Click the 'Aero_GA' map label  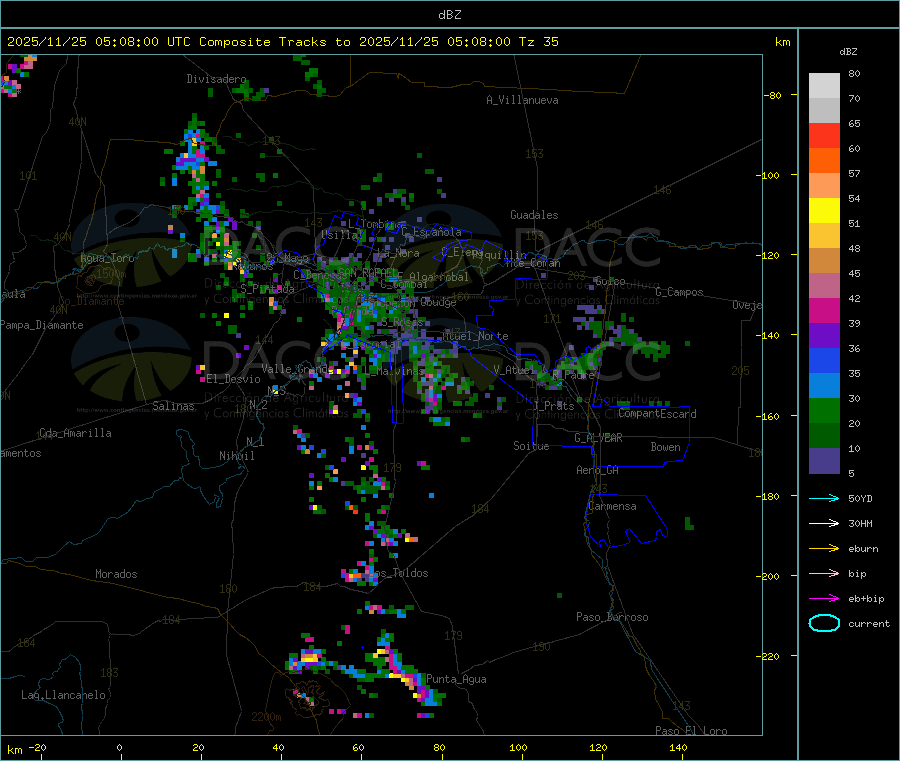click(x=597, y=470)
